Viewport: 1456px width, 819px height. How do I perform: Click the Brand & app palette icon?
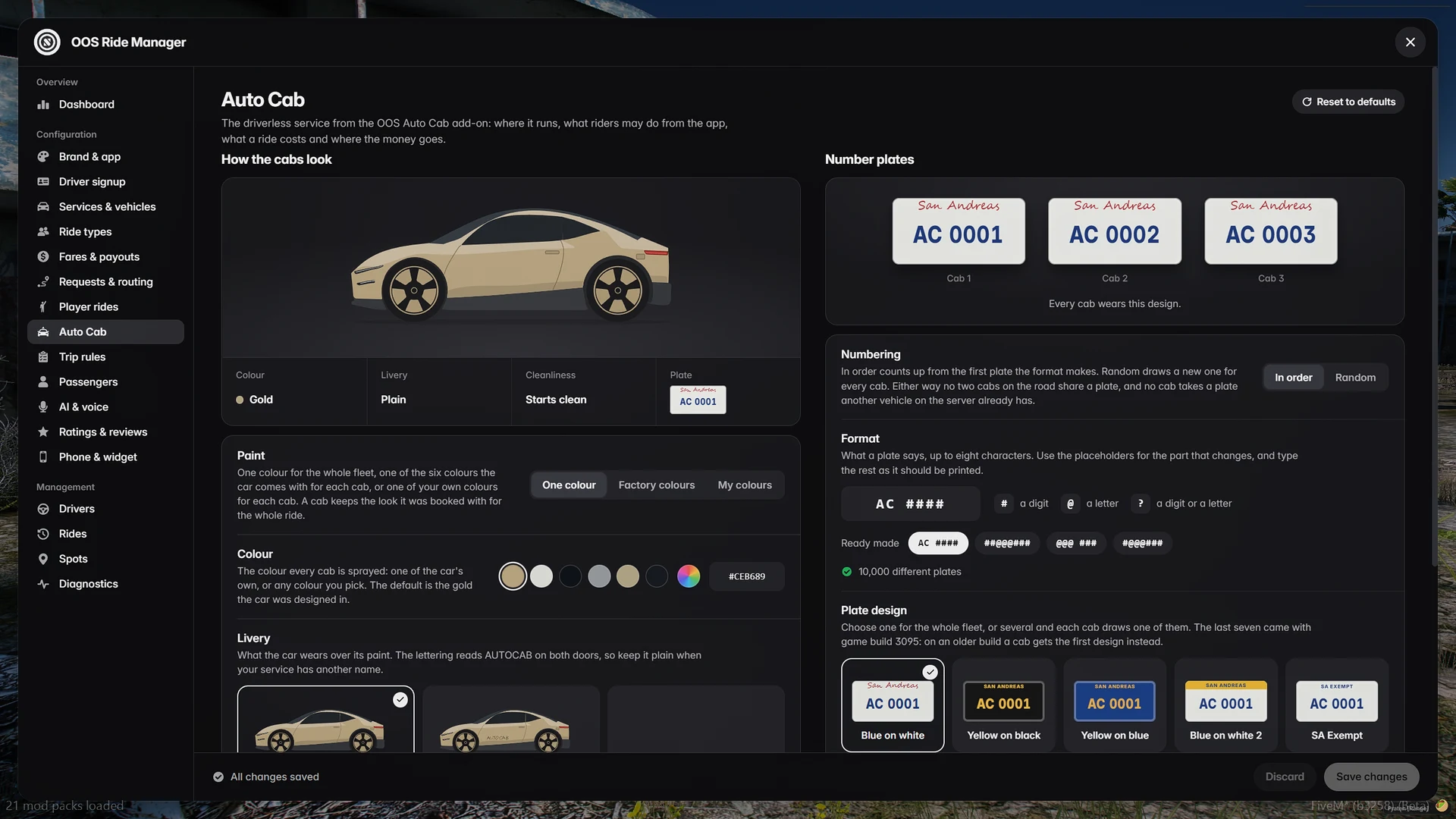tap(43, 157)
